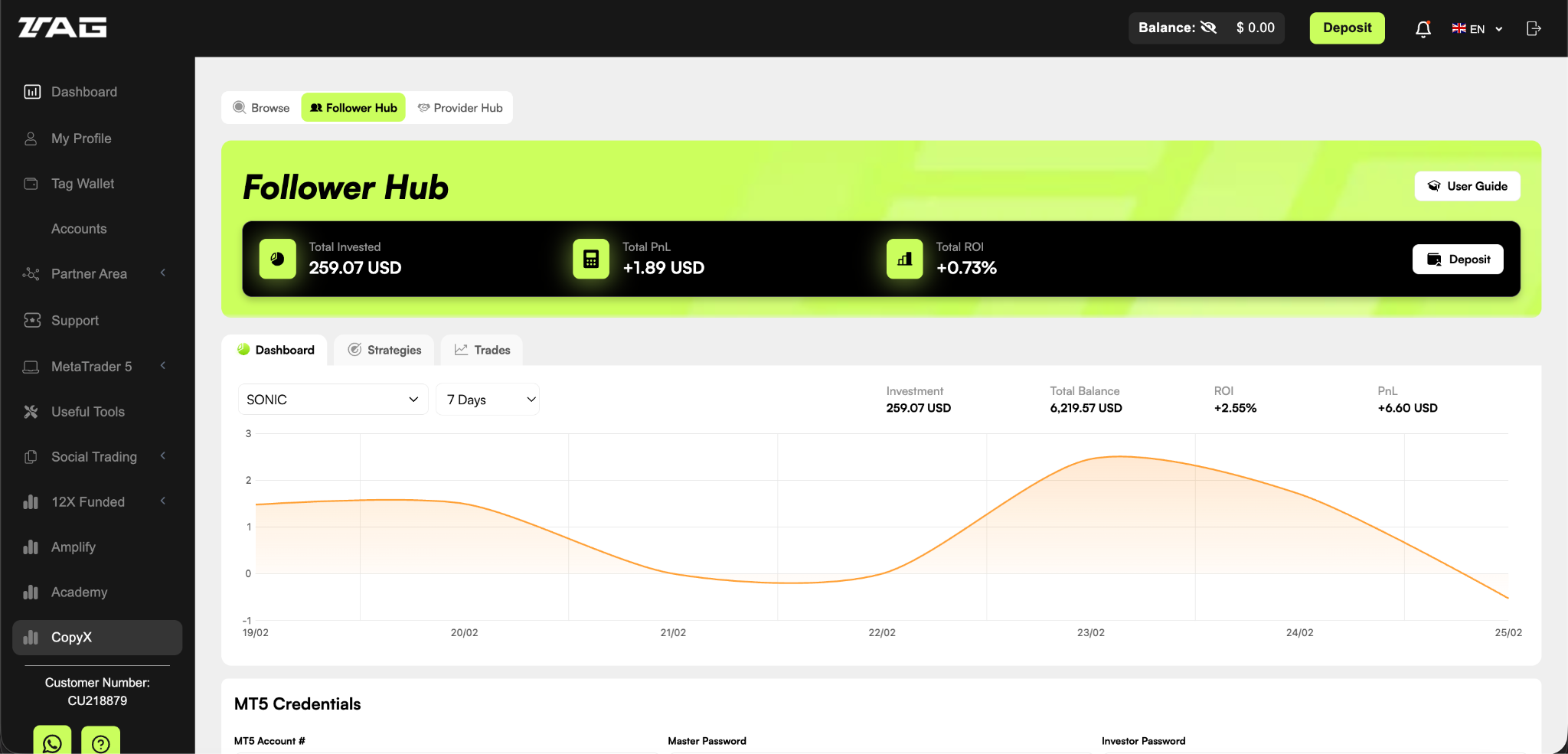Click the help question mark icon
The width and height of the screenshot is (1568, 754).
click(x=101, y=742)
